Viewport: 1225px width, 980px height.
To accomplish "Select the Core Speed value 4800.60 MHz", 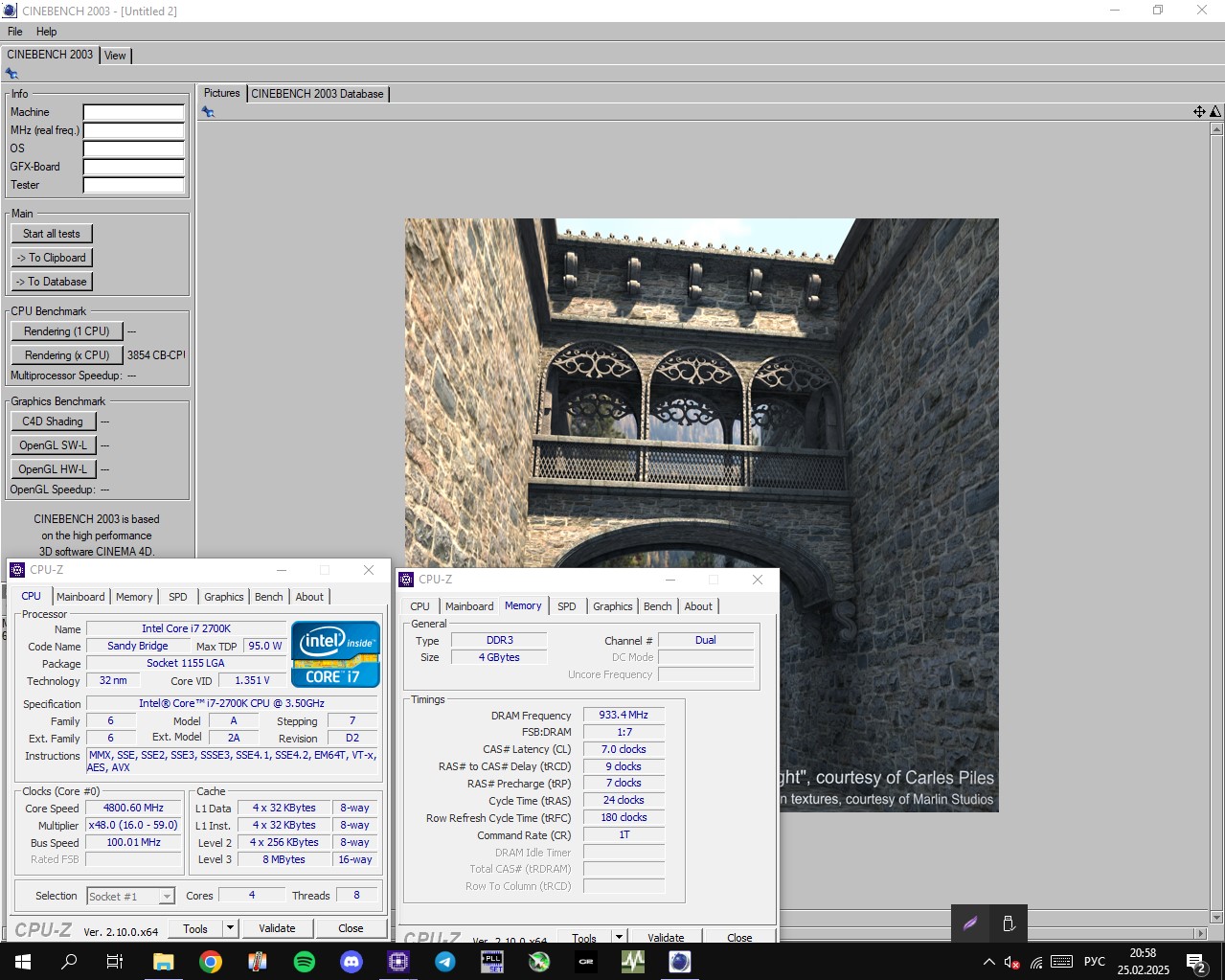I will (x=133, y=809).
